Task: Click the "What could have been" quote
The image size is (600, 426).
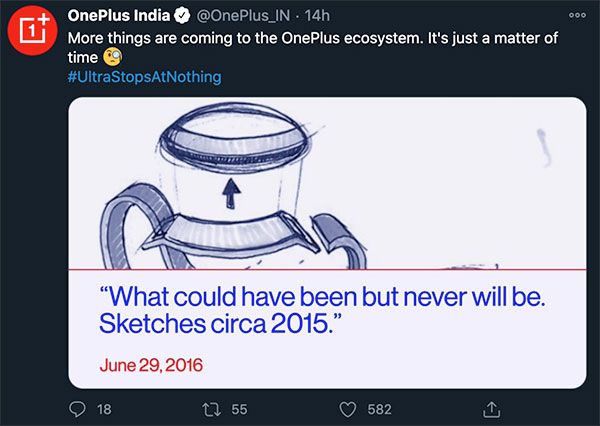Action: [326, 311]
